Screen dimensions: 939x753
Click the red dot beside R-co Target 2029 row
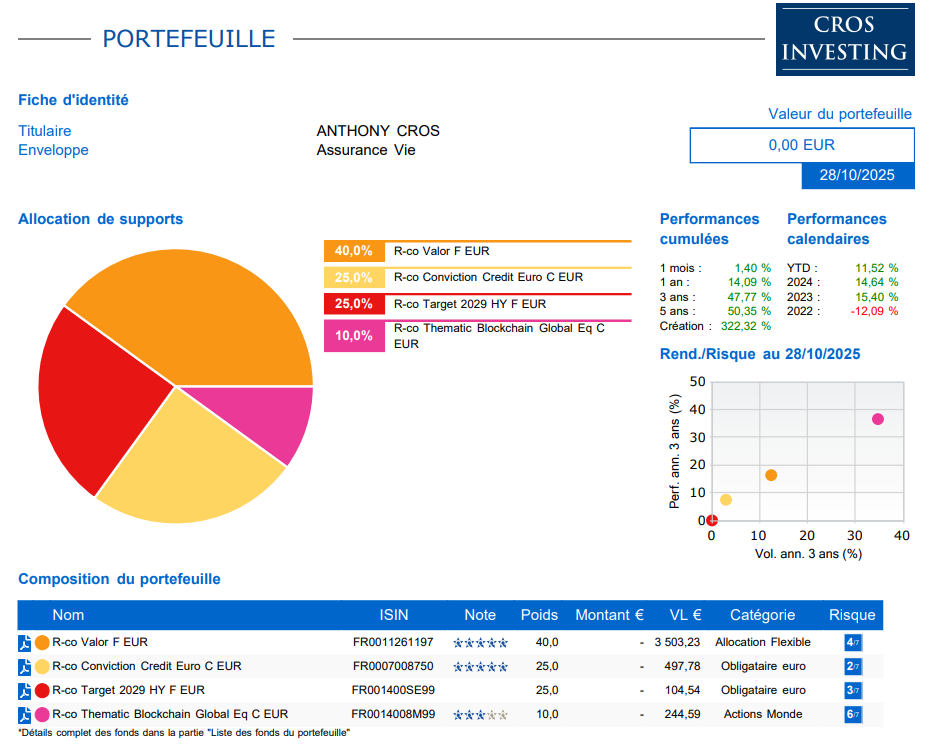click(x=42, y=691)
